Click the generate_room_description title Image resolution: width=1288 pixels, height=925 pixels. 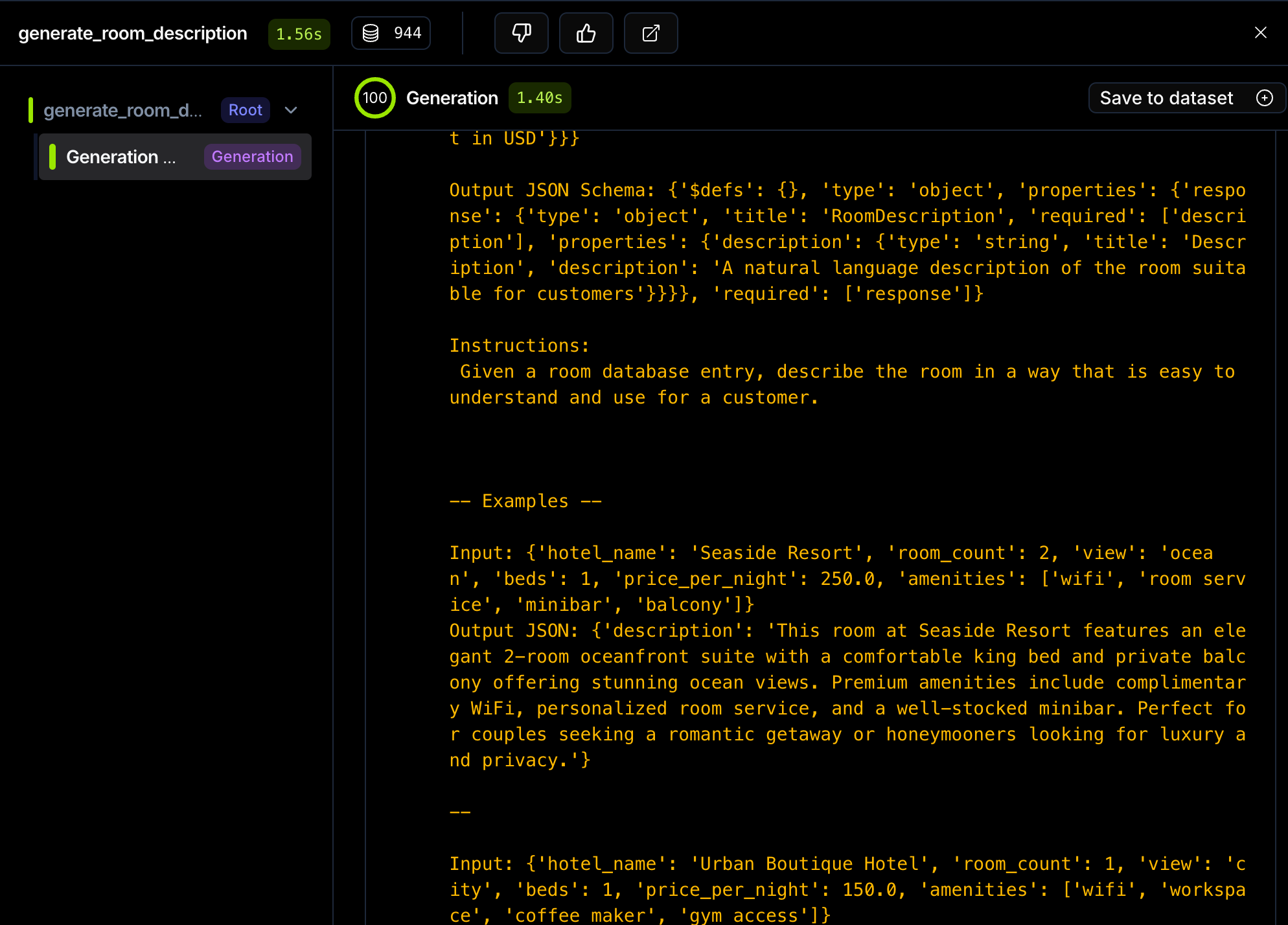point(133,33)
